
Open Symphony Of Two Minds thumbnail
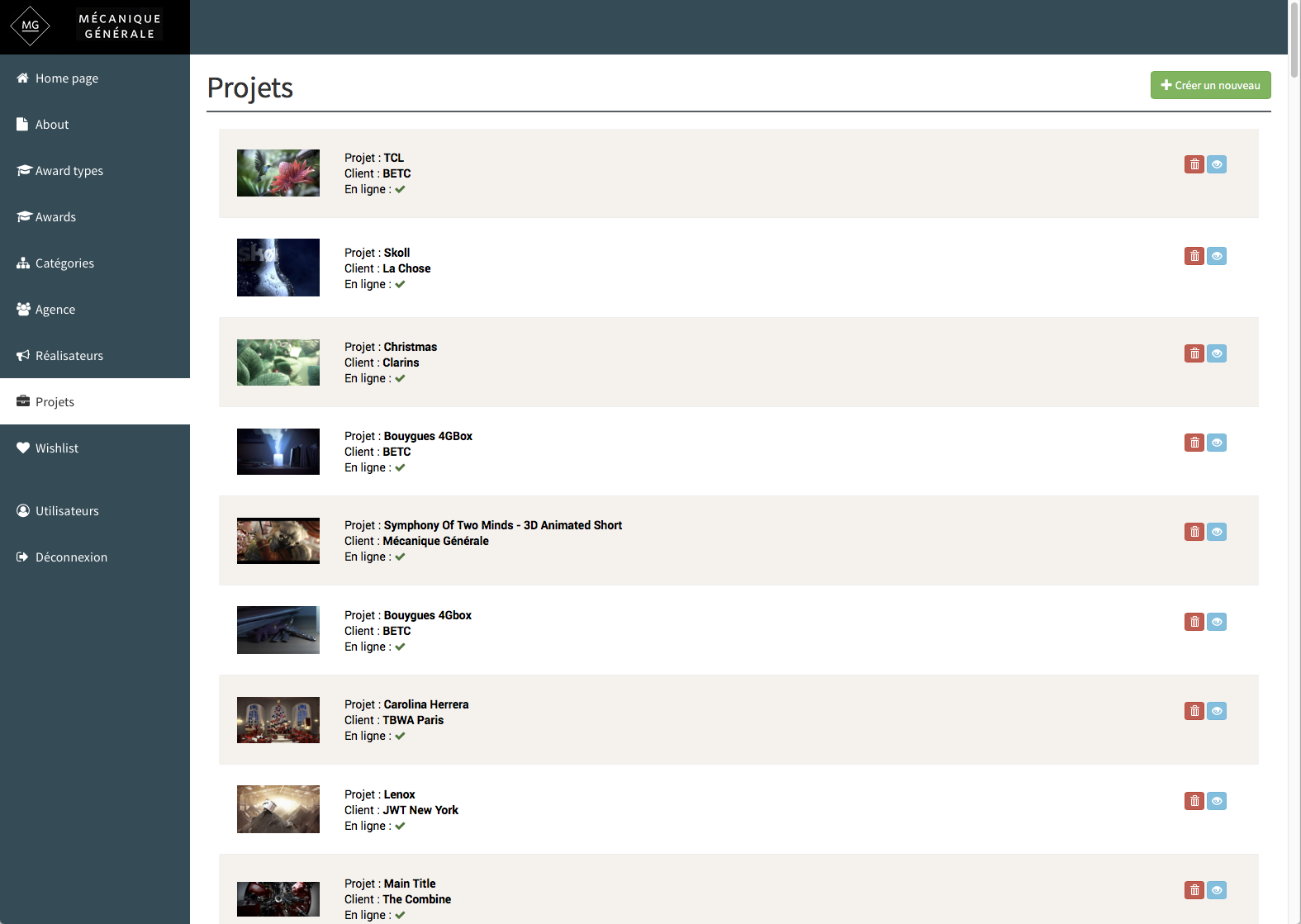tap(278, 541)
